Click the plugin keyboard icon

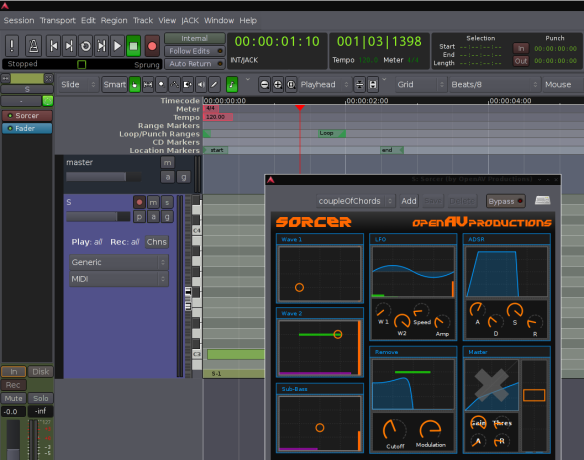pyautogui.click(x=542, y=201)
